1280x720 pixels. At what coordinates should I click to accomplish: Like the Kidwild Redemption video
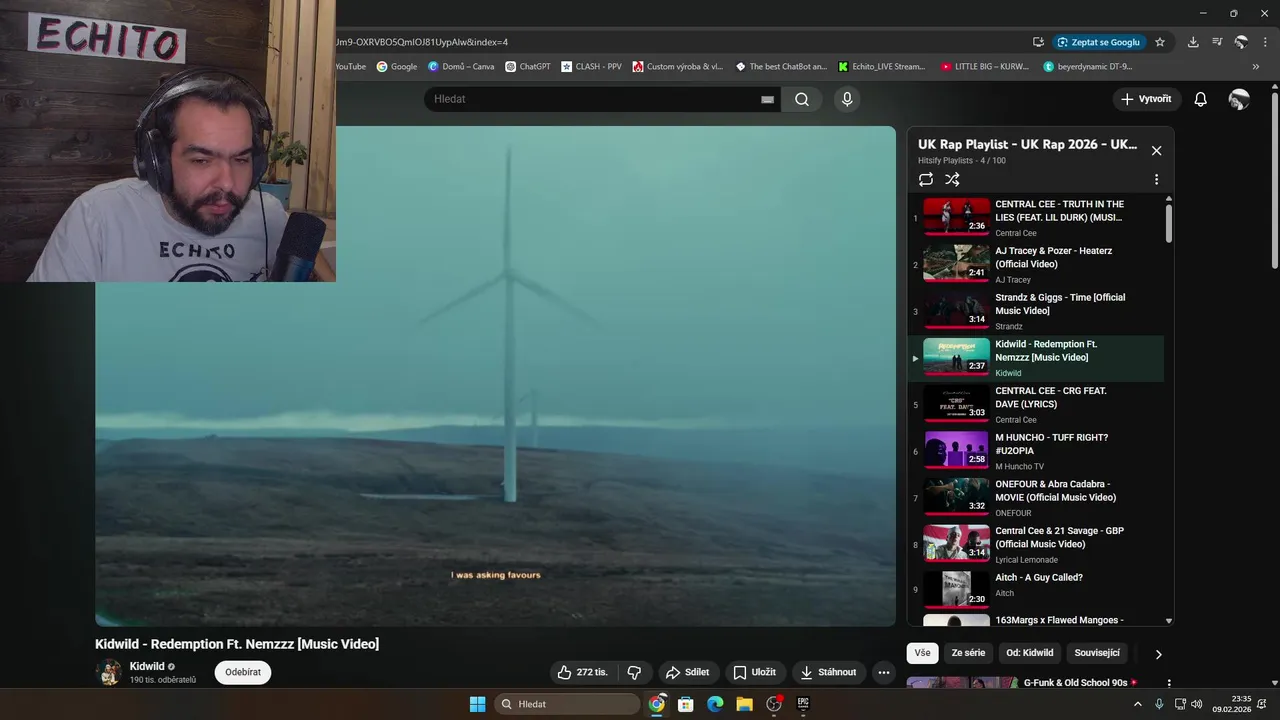point(583,672)
